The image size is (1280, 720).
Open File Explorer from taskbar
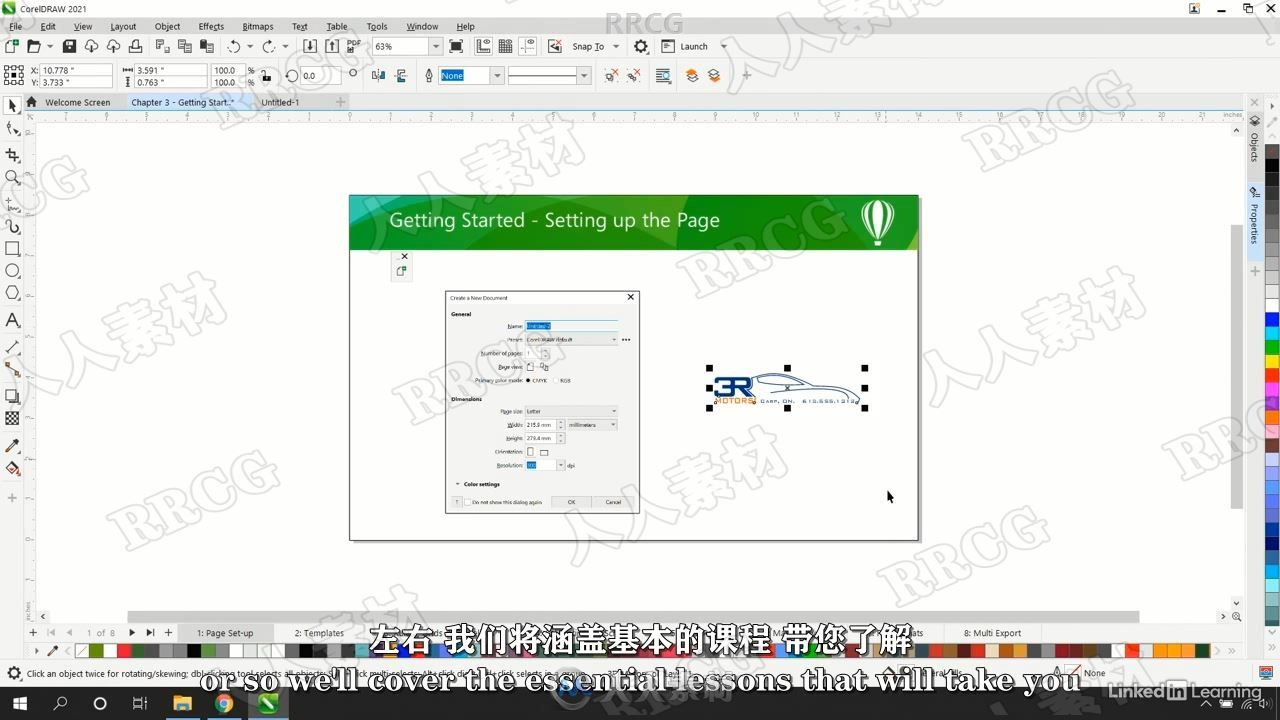tap(182, 704)
